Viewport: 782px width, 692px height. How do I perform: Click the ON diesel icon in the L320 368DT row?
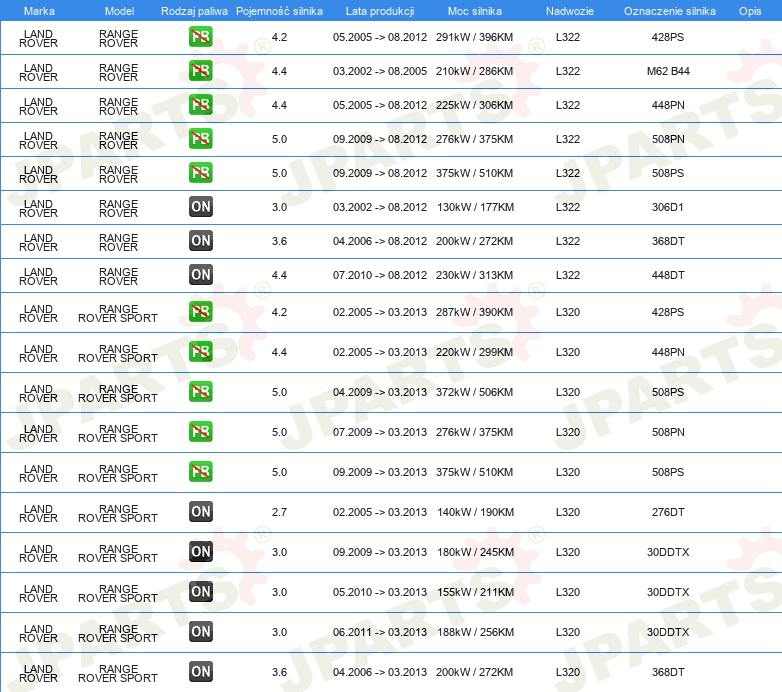click(200, 672)
